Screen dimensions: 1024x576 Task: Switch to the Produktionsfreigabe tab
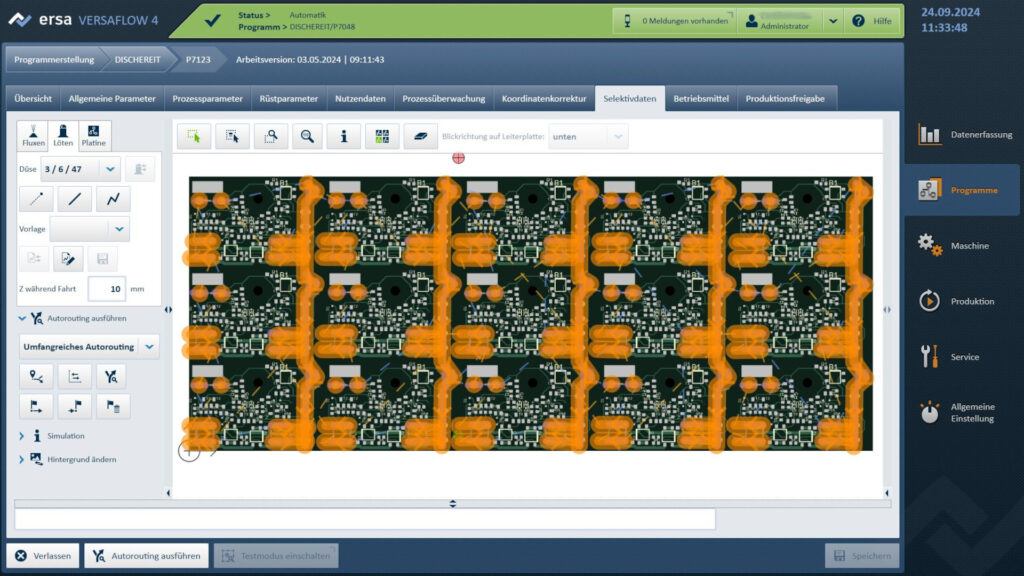[785, 99]
